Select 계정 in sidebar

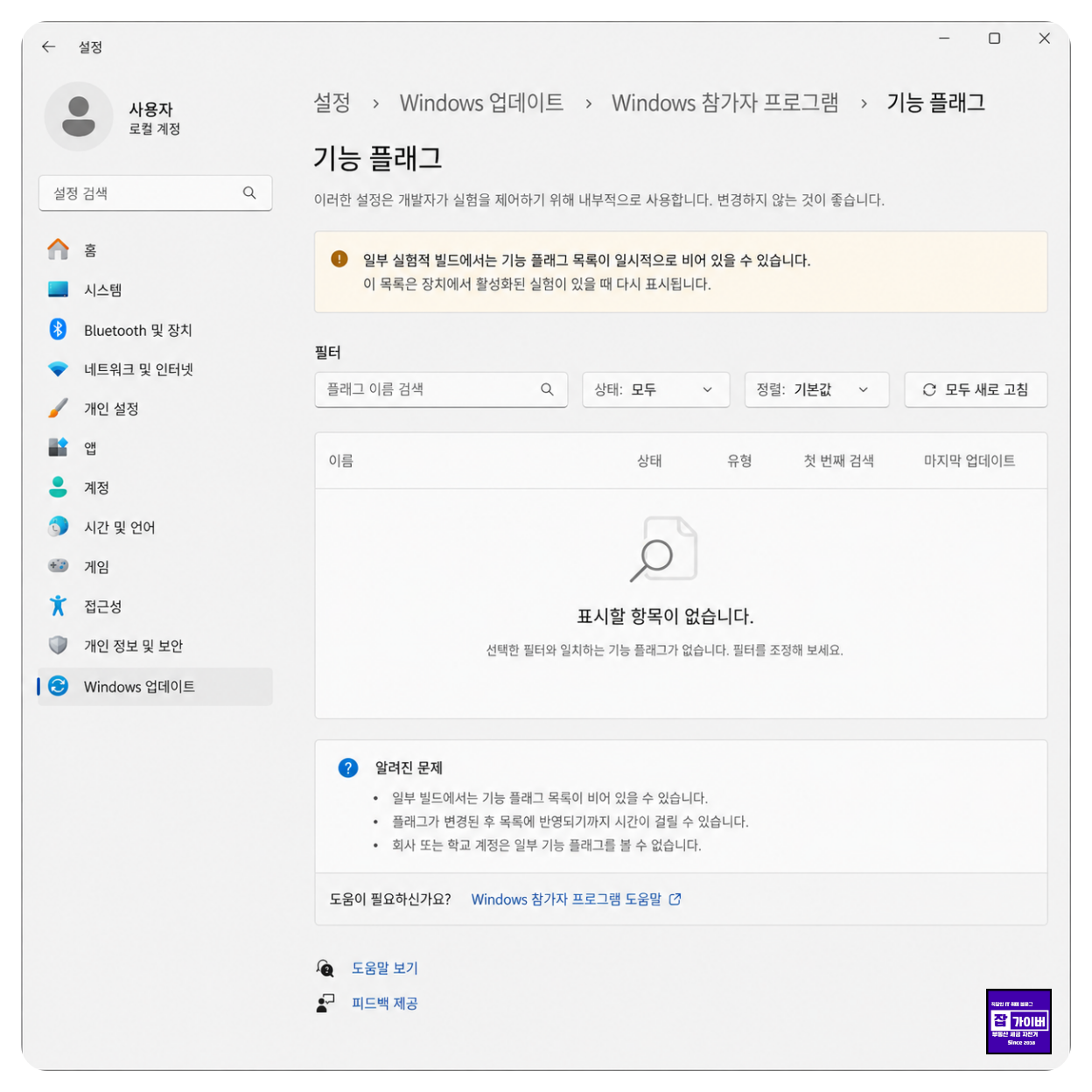tap(156, 487)
